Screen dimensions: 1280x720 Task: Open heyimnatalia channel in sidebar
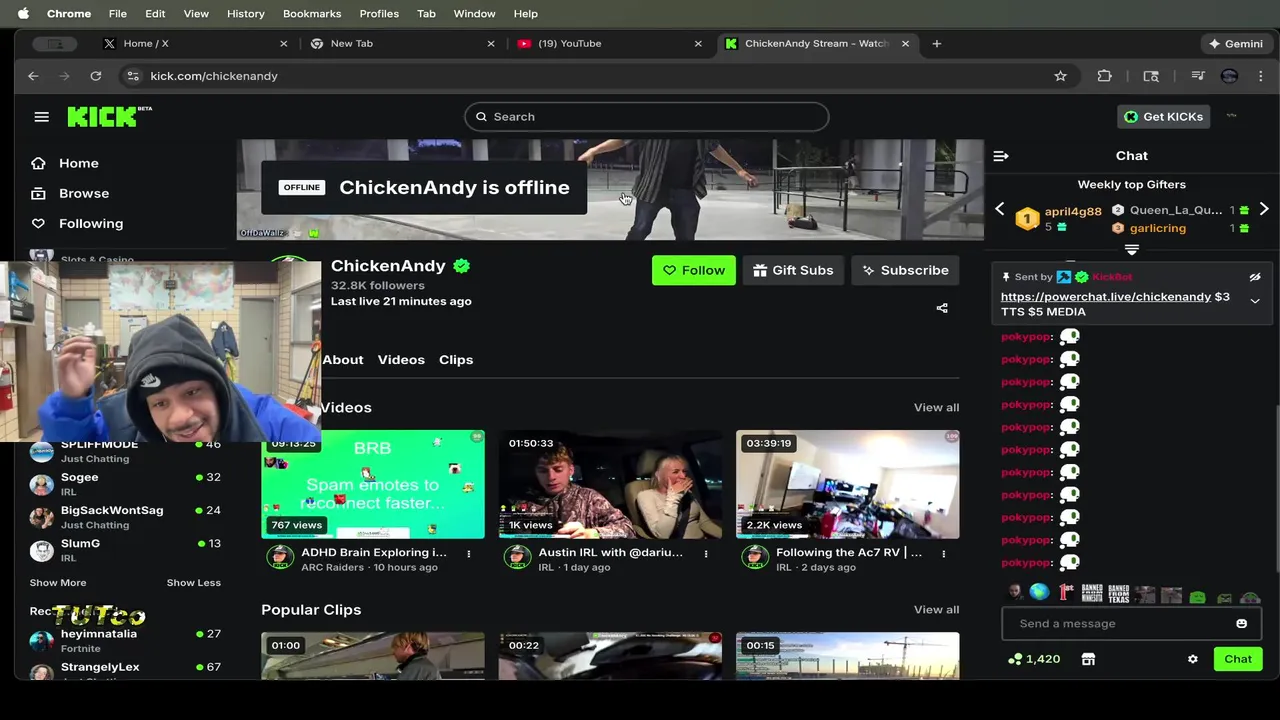pos(125,641)
